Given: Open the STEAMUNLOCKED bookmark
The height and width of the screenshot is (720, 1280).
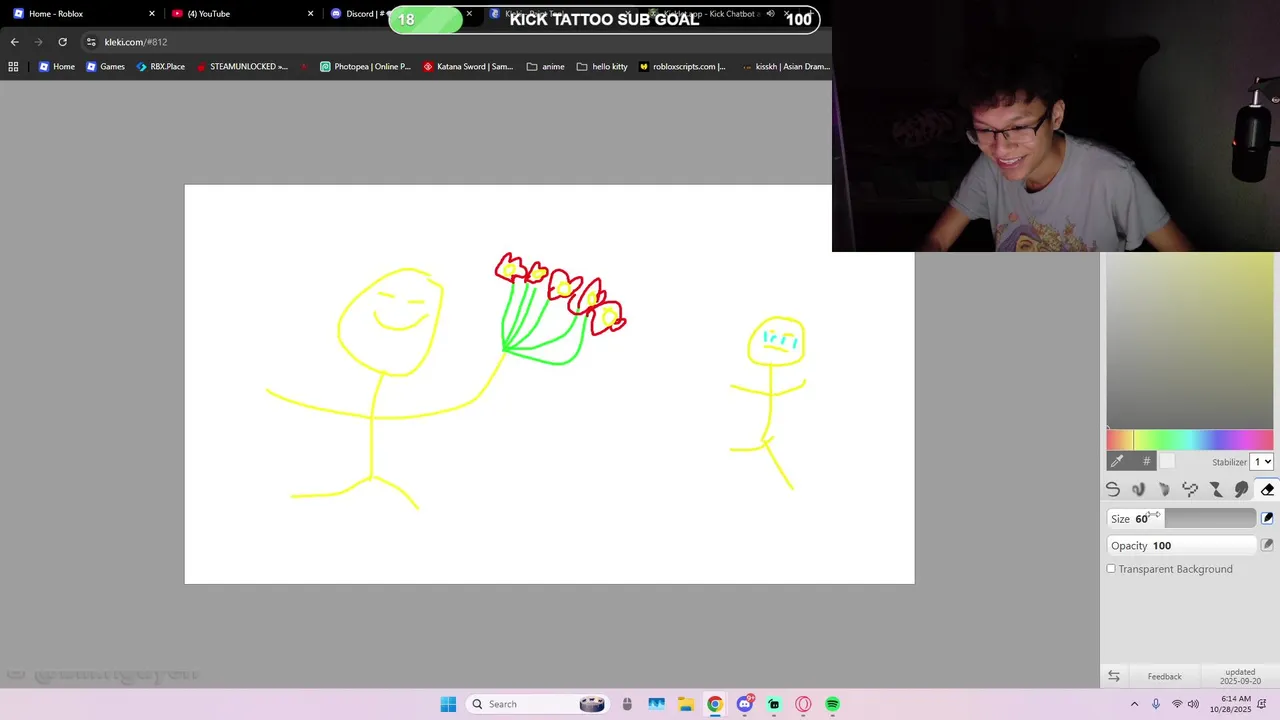Looking at the screenshot, I should (x=242, y=67).
